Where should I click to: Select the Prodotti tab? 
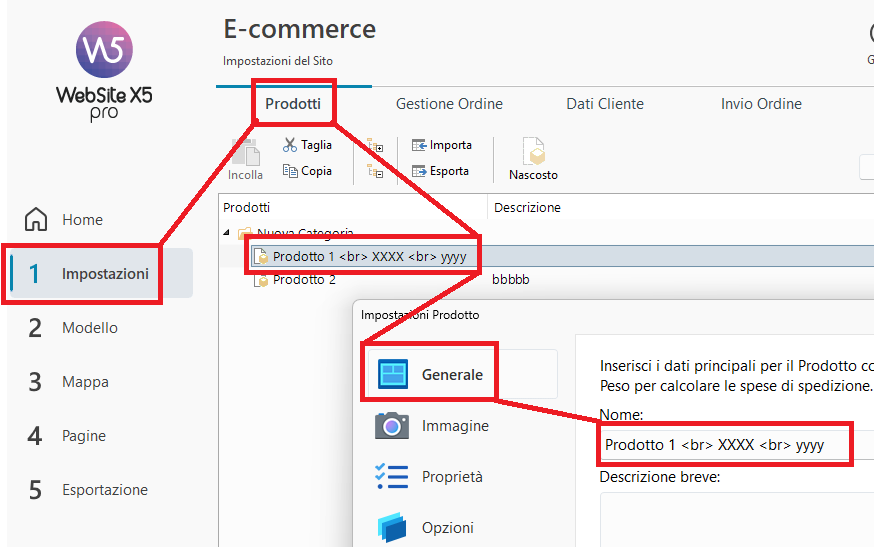pyautogui.click(x=293, y=104)
